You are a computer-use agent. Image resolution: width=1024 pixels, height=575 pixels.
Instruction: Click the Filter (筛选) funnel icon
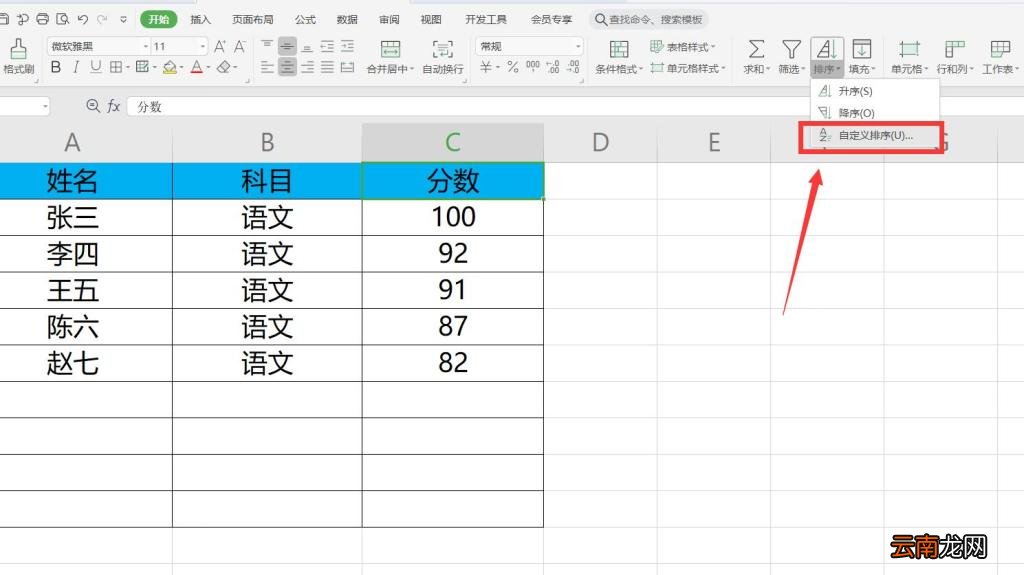pos(792,49)
